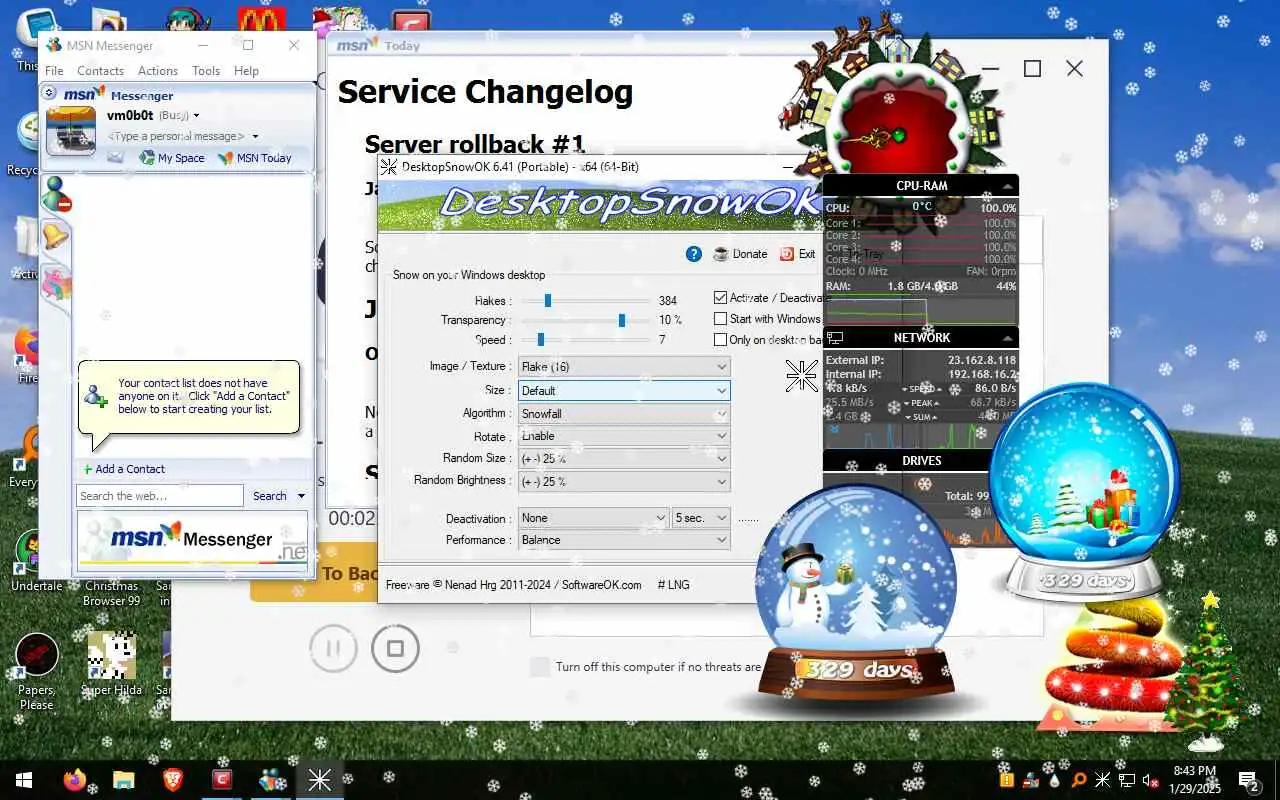This screenshot has height=800, width=1280.
Task: Open the Tools menu in MSN Messenger
Action: [206, 71]
